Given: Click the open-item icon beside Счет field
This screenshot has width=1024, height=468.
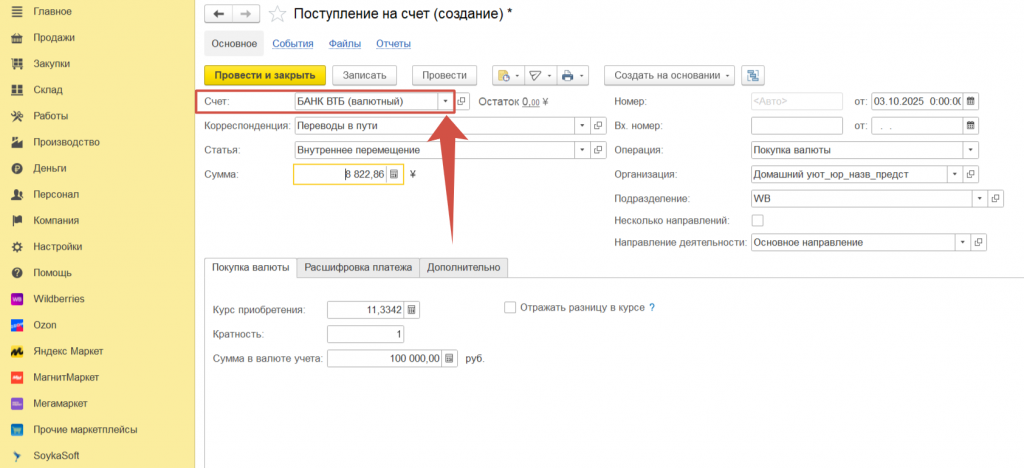Looking at the screenshot, I should pos(462,101).
